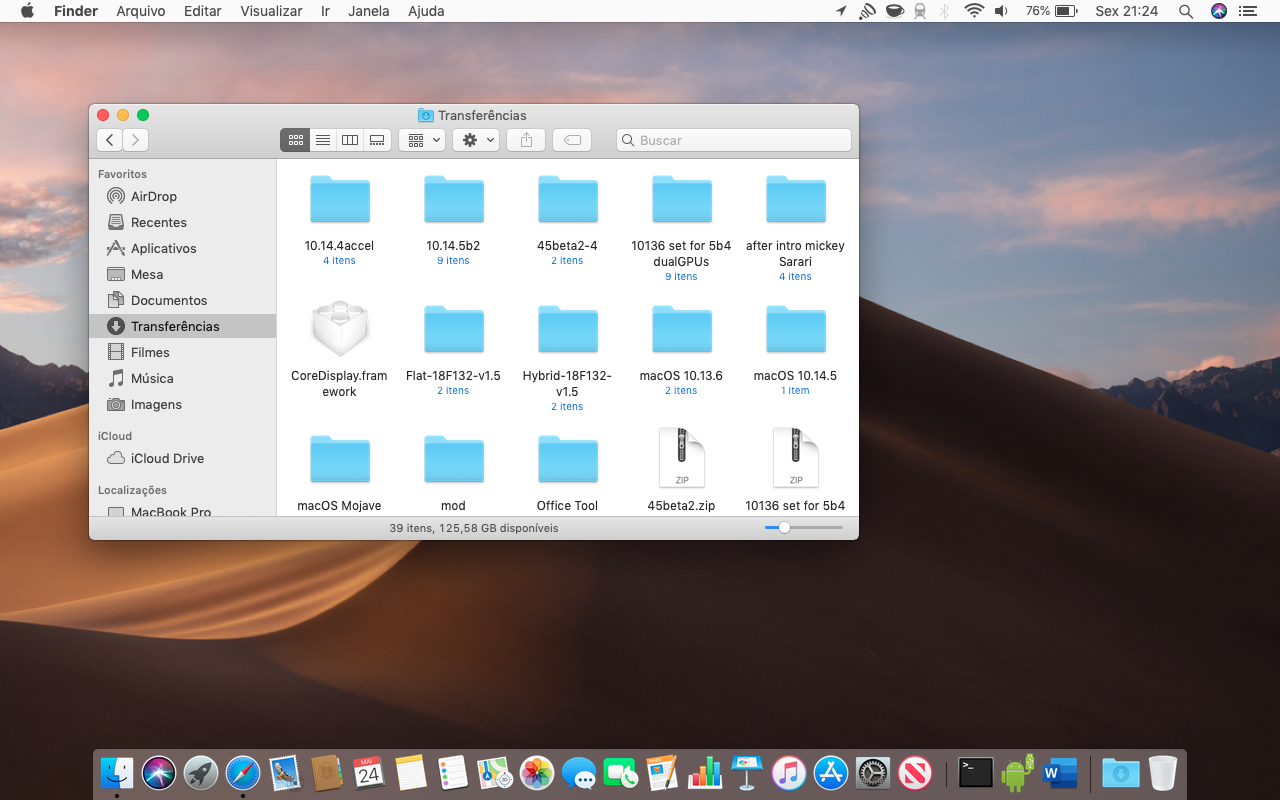Launch Safari from the Dock
Screen dimensions: 1280x800
243,772
